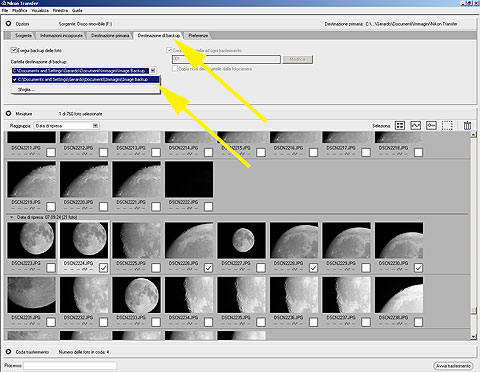Click the 'Sorgente: Disco rimovibile (F:)' text

coord(85,24)
